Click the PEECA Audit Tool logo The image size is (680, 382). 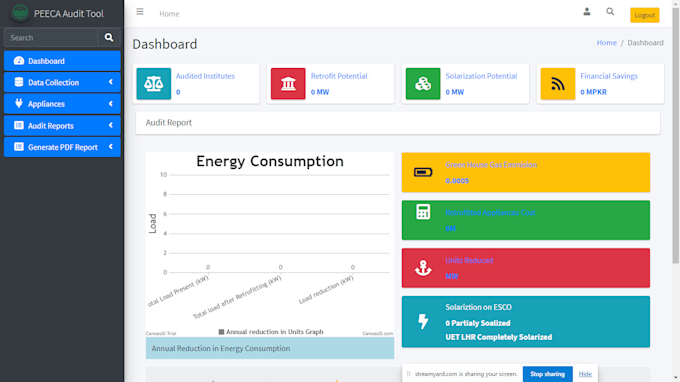20,13
